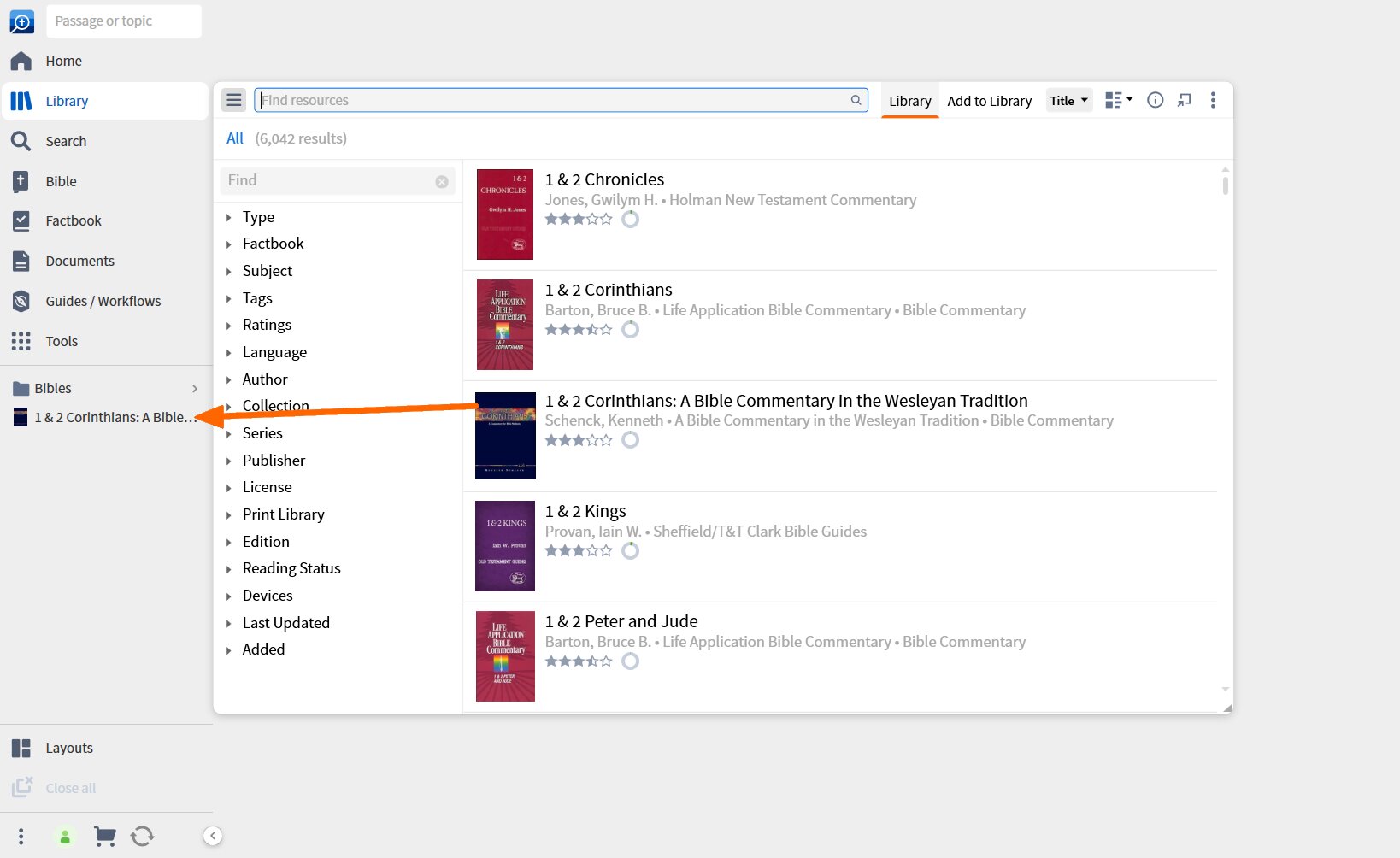Collapse the left sidebar
This screenshot has height=858, width=1400.
click(213, 836)
